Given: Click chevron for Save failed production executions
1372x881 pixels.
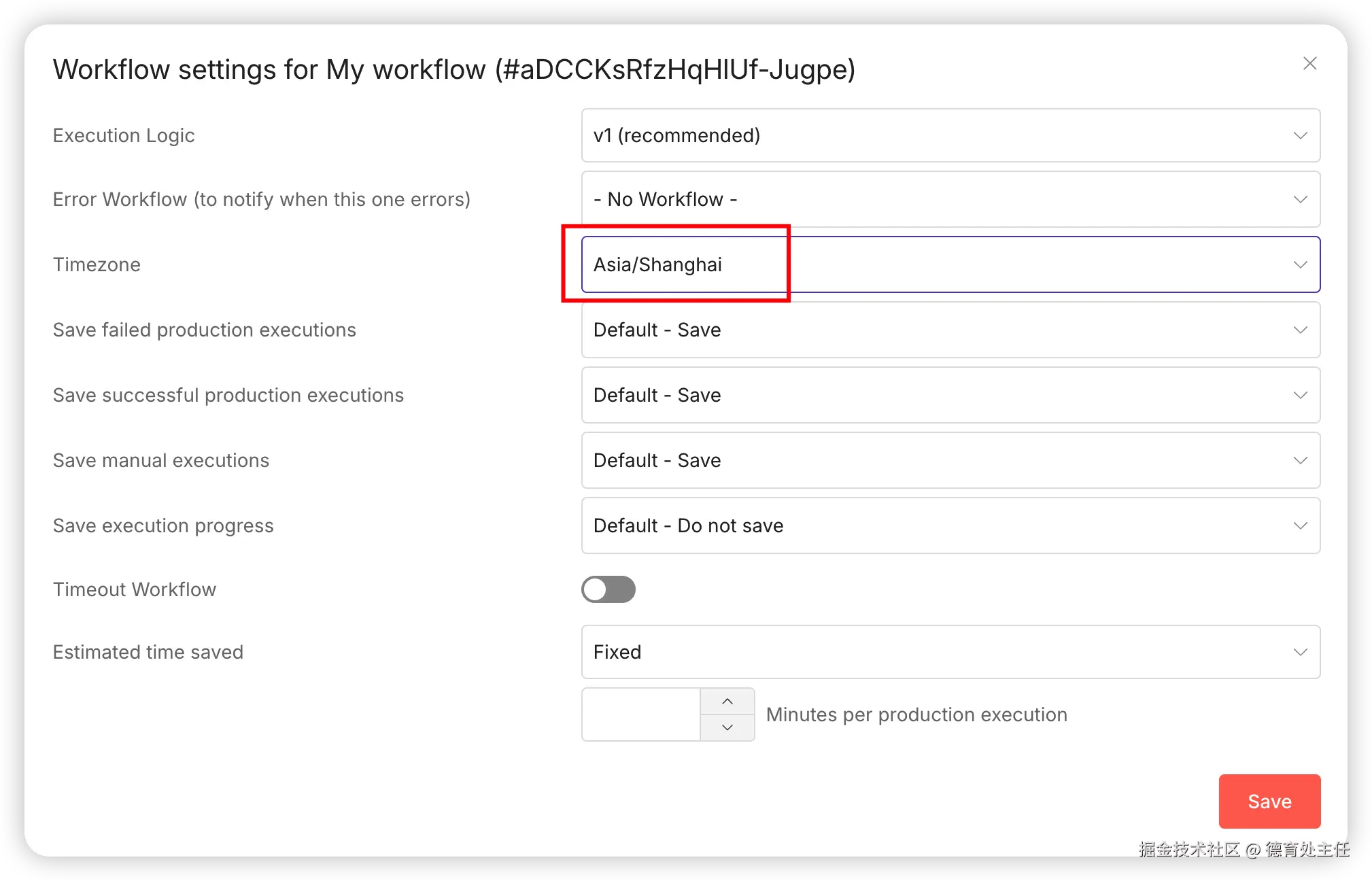Looking at the screenshot, I should 1300,330.
